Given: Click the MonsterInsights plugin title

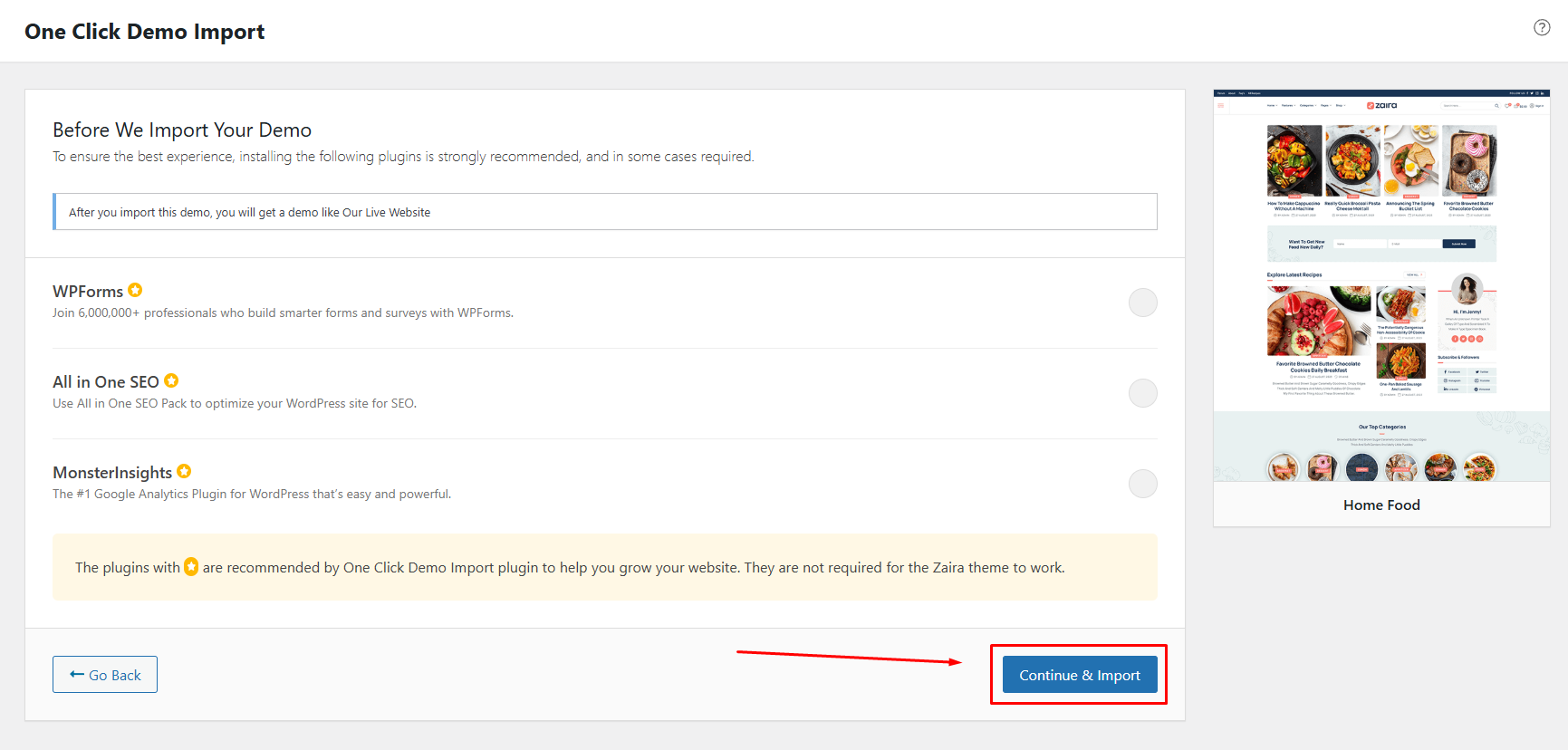Looking at the screenshot, I should (112, 473).
